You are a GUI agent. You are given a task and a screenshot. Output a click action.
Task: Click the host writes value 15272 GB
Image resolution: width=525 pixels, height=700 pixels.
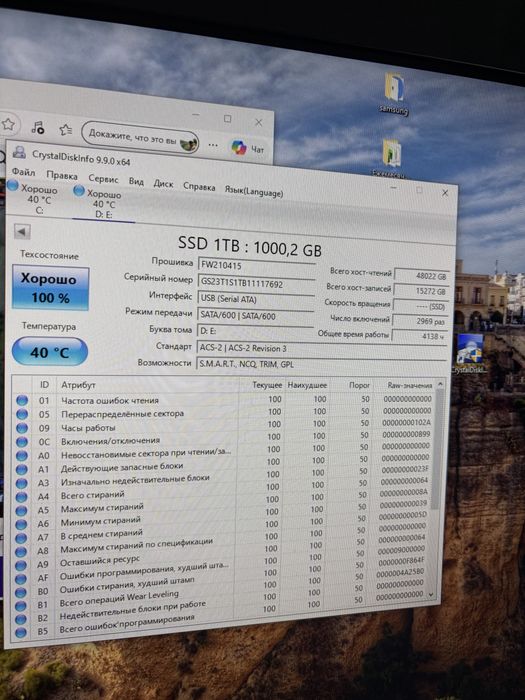pyautogui.click(x=421, y=291)
